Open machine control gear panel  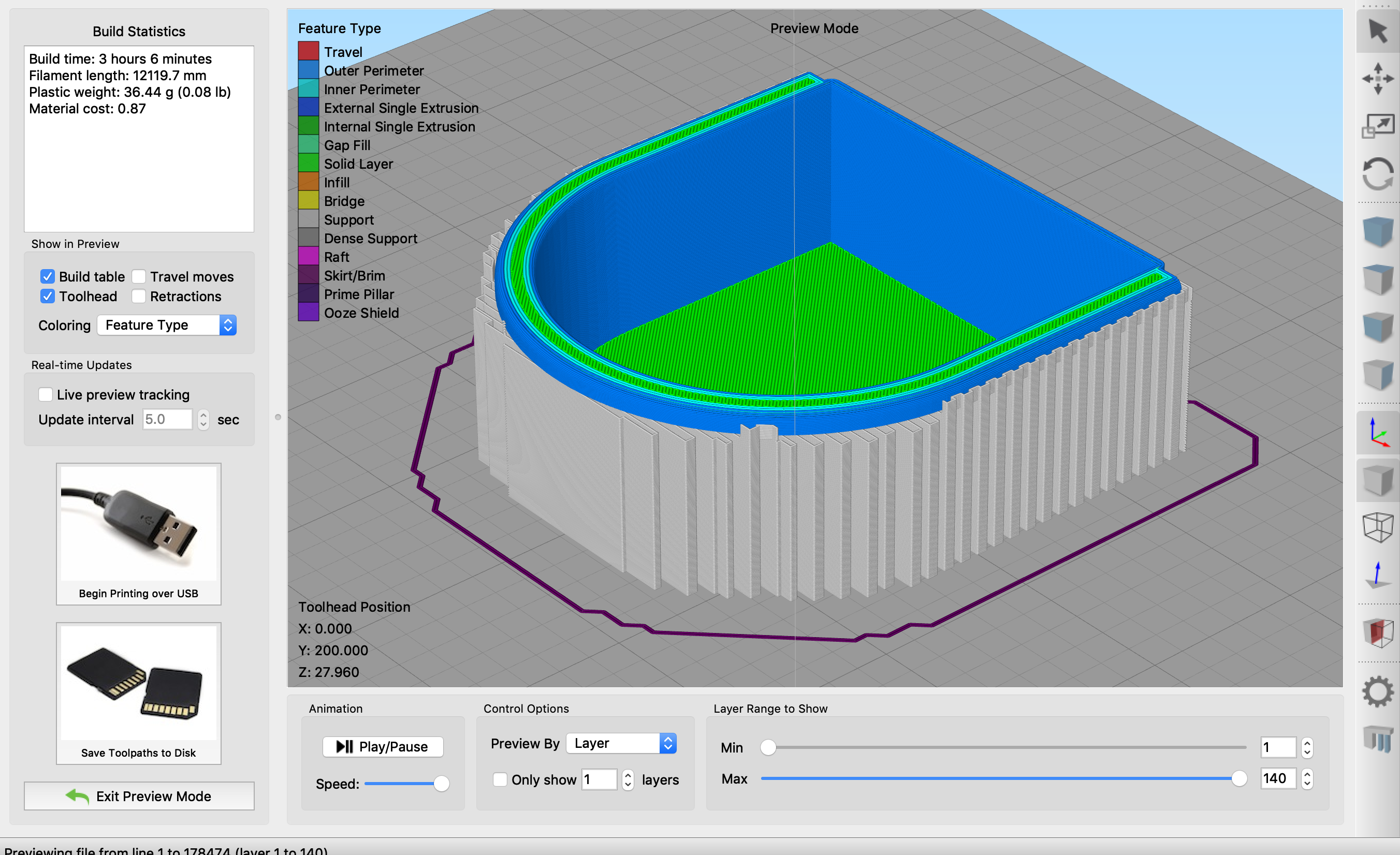click(1378, 692)
